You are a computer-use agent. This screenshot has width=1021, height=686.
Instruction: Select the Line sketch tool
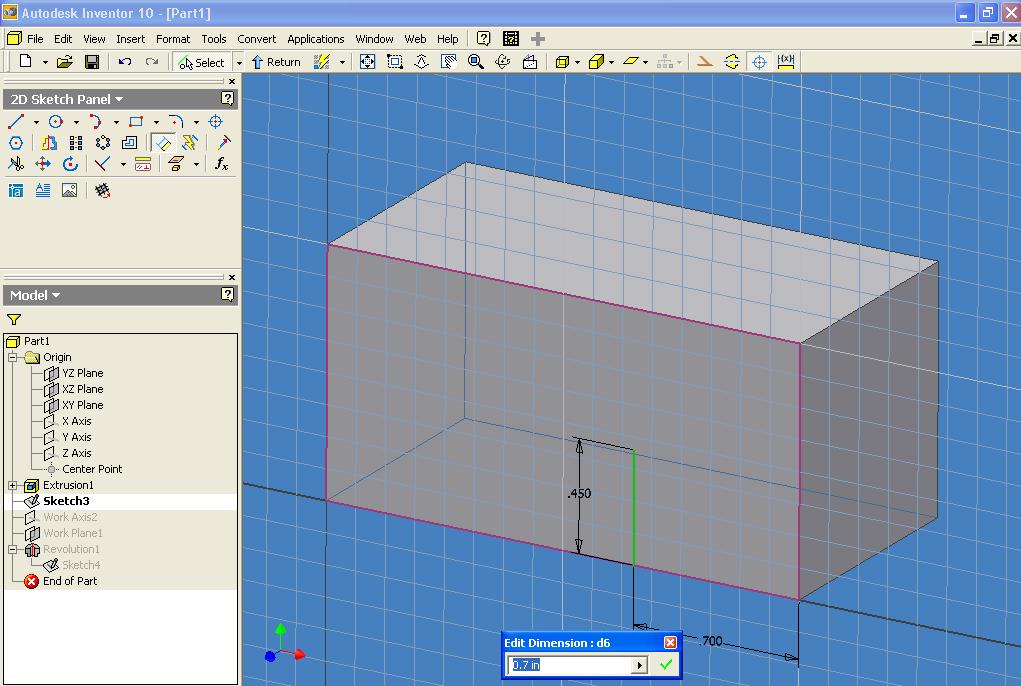point(16,121)
